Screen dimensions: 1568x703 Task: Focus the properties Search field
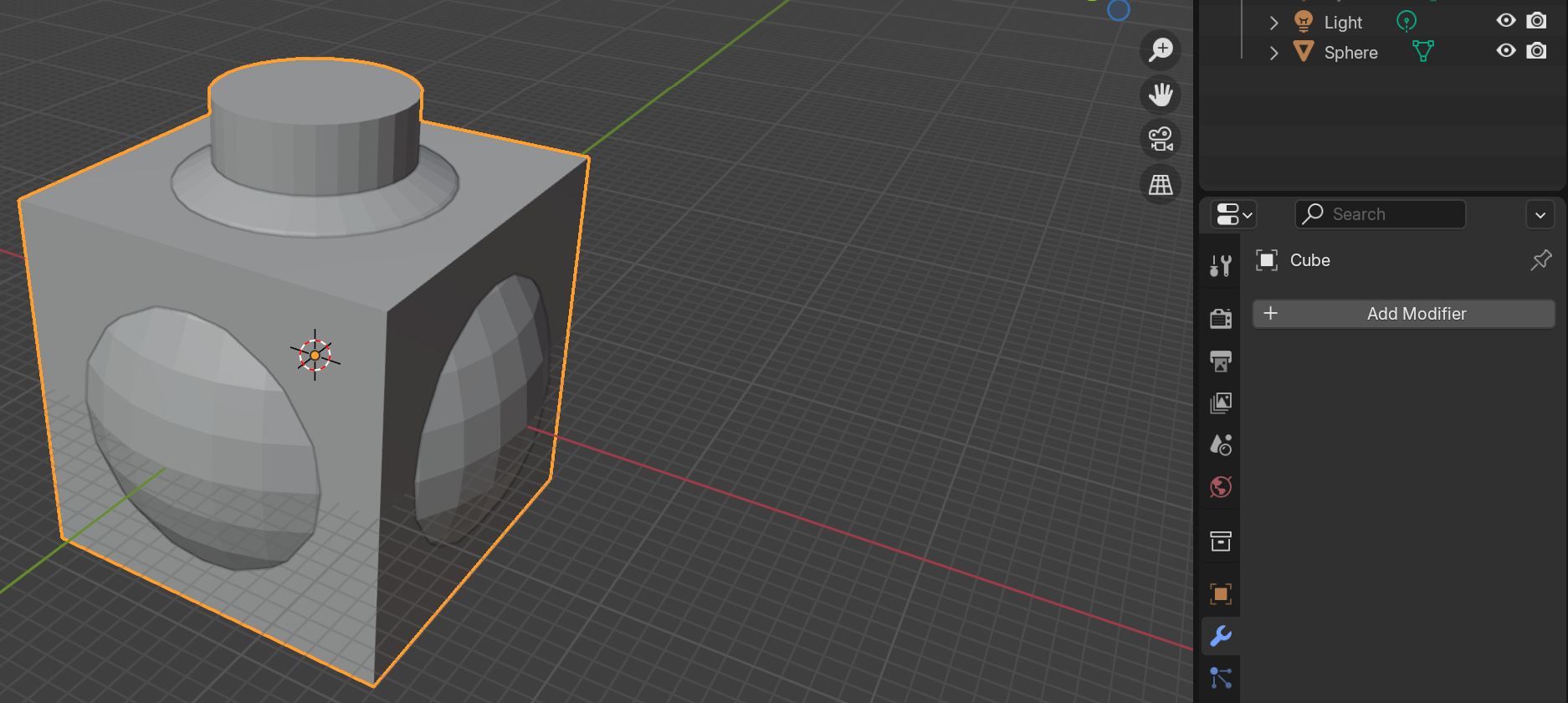1381,214
